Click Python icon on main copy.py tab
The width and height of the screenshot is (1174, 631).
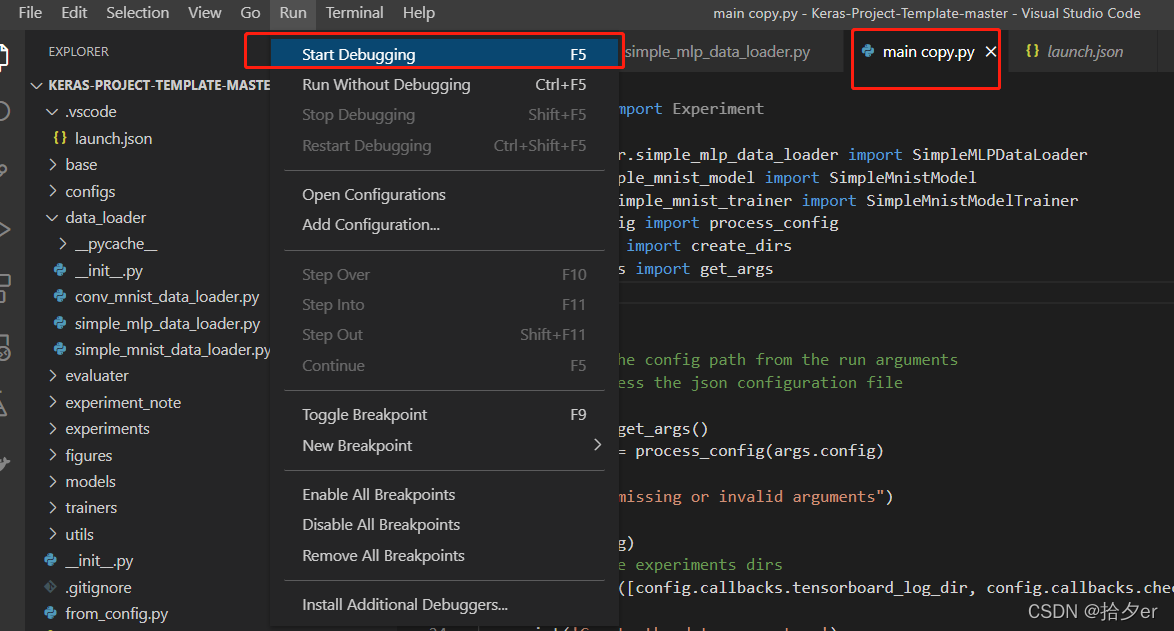[868, 51]
